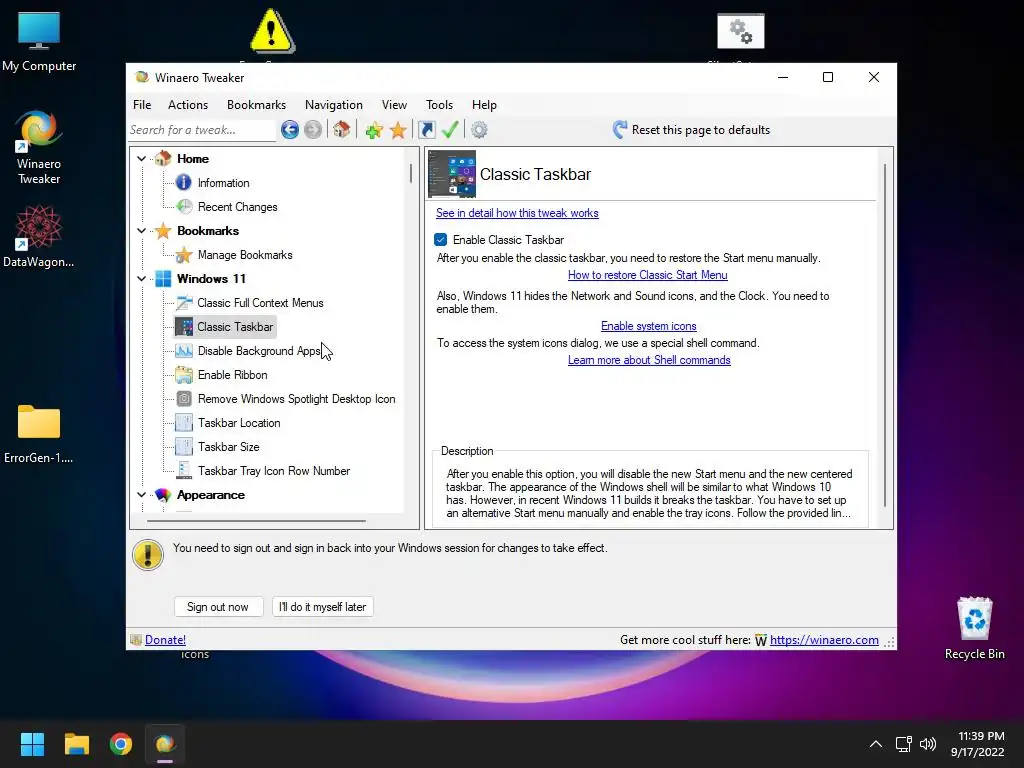This screenshot has height=768, width=1024.
Task: Open the DataWagon desktop shortcut
Action: click(x=39, y=236)
